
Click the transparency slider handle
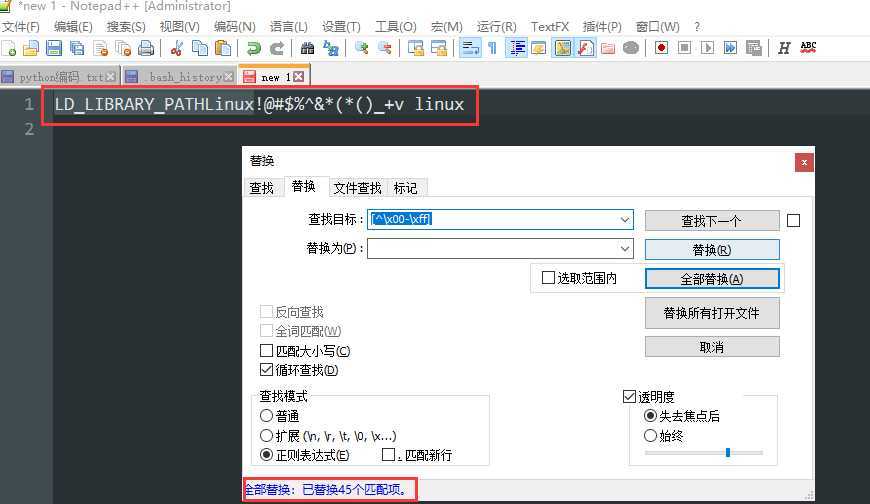728,452
